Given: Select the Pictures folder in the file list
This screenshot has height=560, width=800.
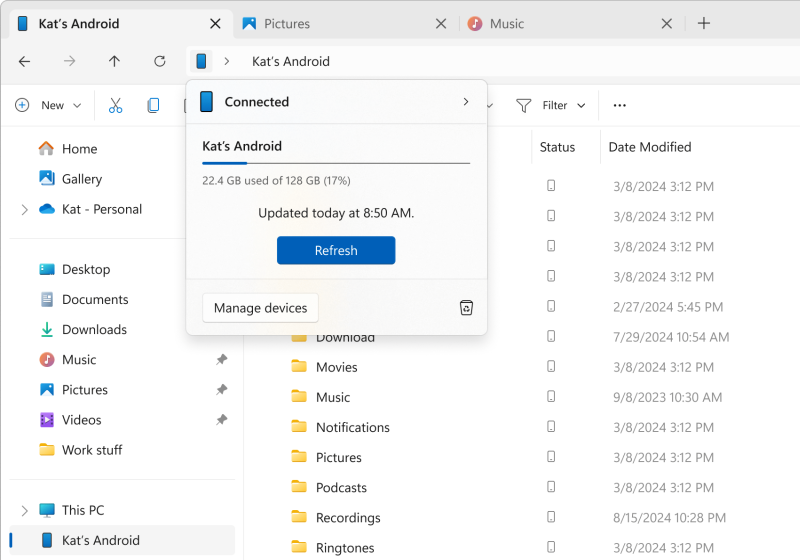Looking at the screenshot, I should coord(338,457).
